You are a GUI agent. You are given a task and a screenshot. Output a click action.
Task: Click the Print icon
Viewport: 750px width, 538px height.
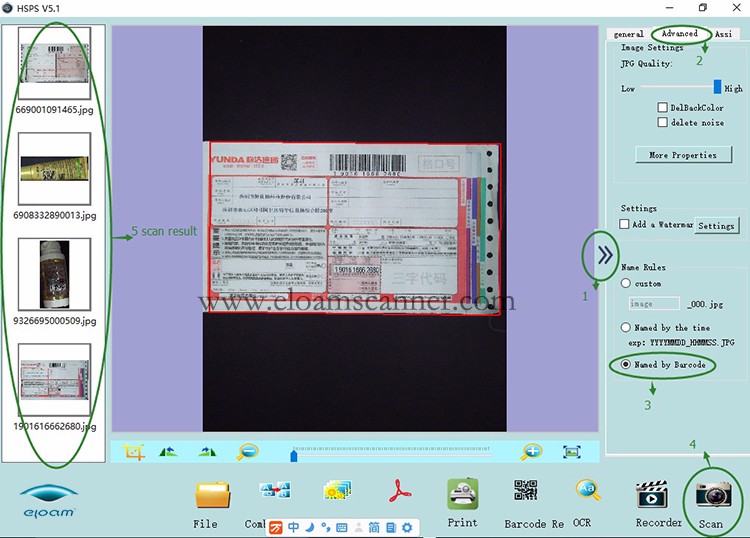(x=462, y=494)
